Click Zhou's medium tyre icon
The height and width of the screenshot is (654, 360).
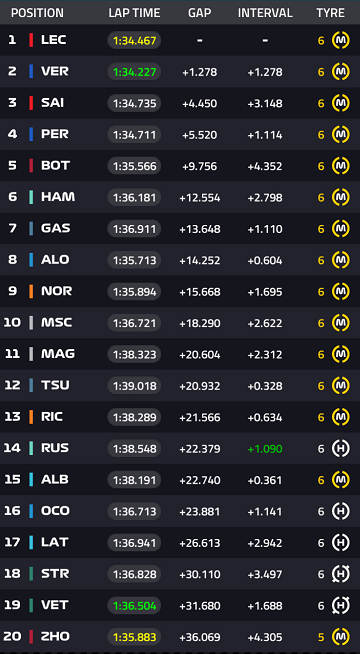(x=340, y=637)
